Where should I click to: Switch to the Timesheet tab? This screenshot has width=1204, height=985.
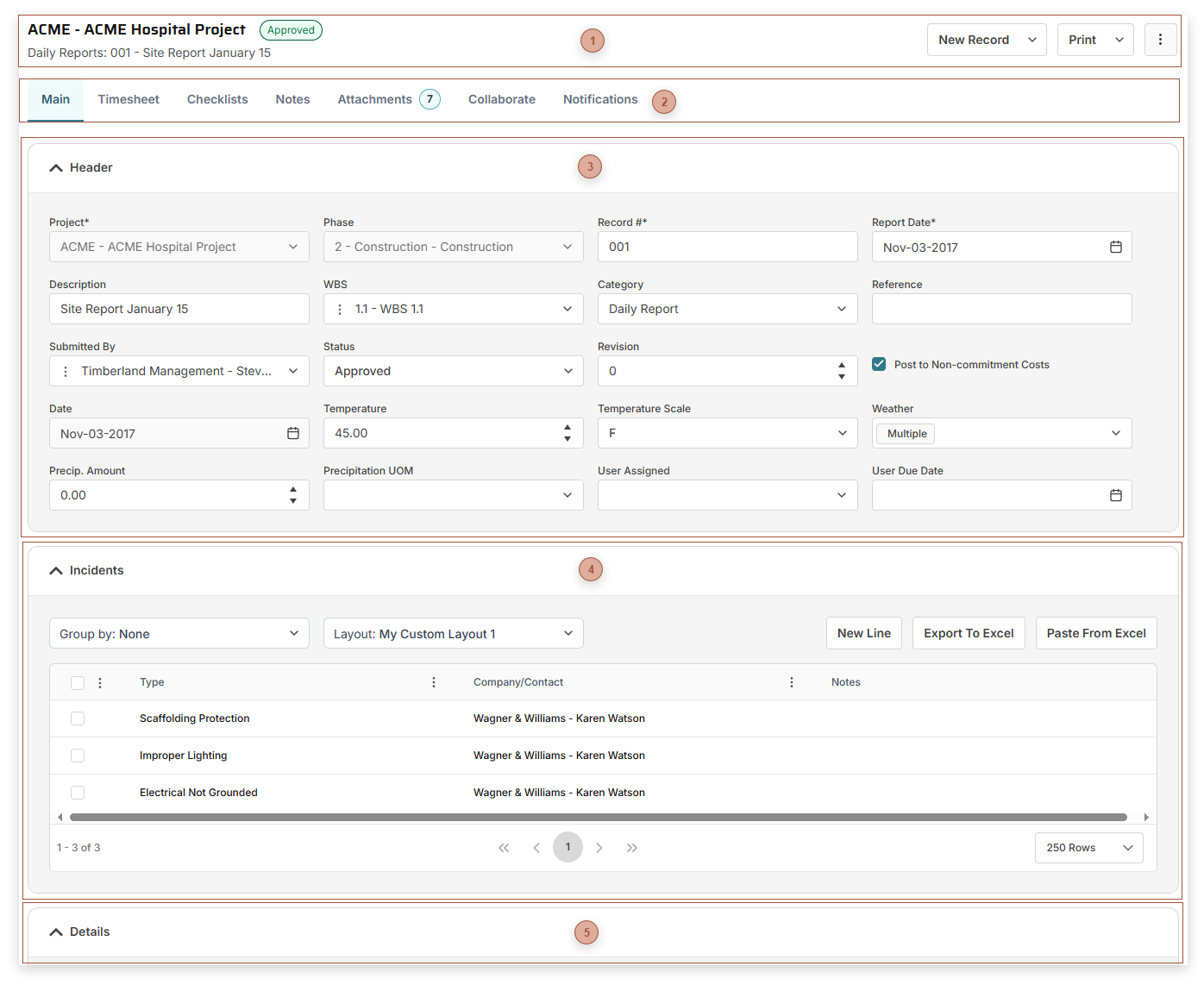tap(129, 100)
